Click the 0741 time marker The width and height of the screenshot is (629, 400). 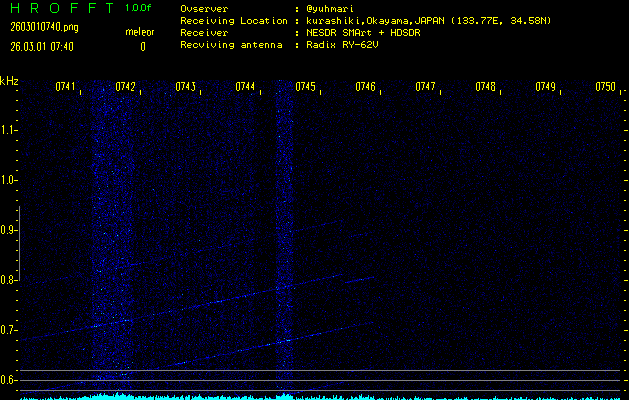[x=65, y=87]
